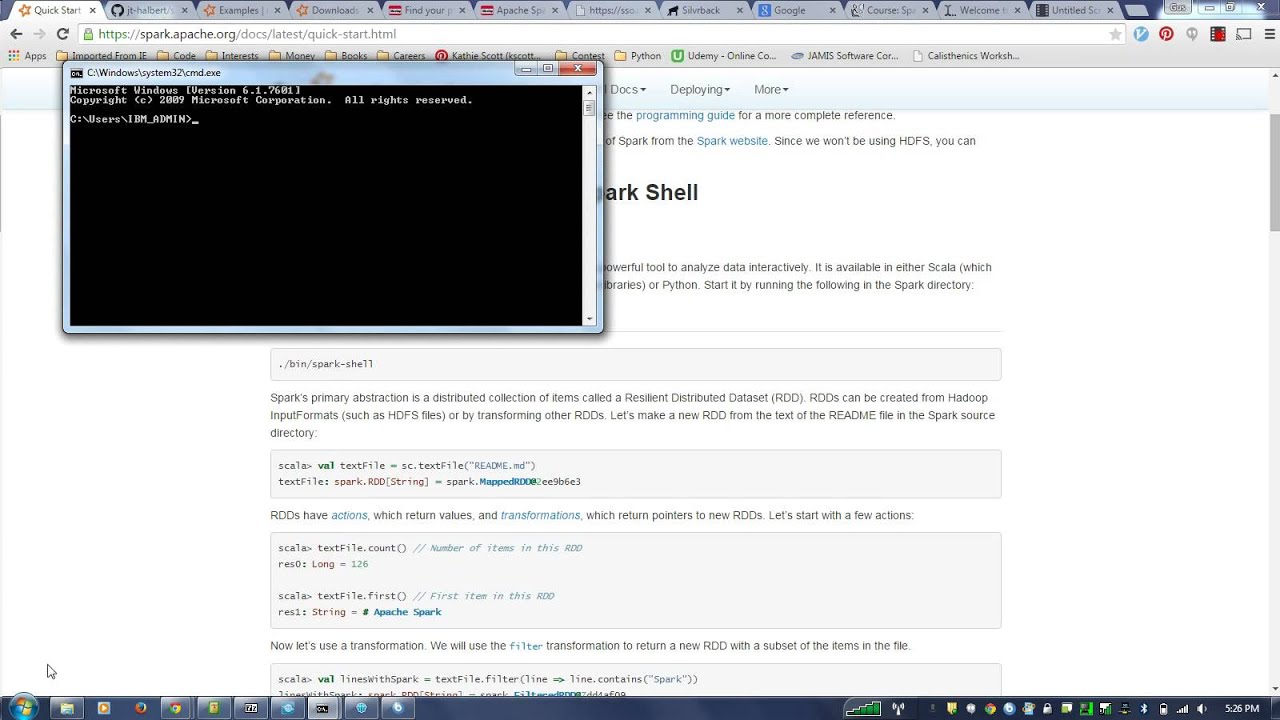Follow the transformations link
This screenshot has height=720, width=1280.
click(x=540, y=515)
